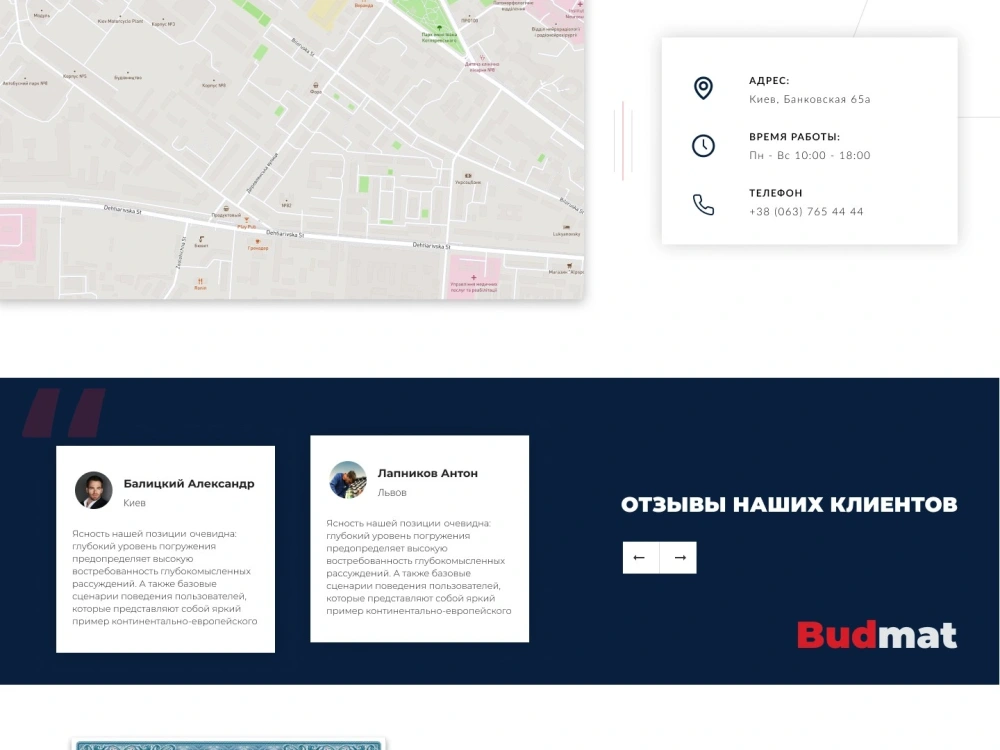Click the location pin icon beside the address

pyautogui.click(x=703, y=88)
